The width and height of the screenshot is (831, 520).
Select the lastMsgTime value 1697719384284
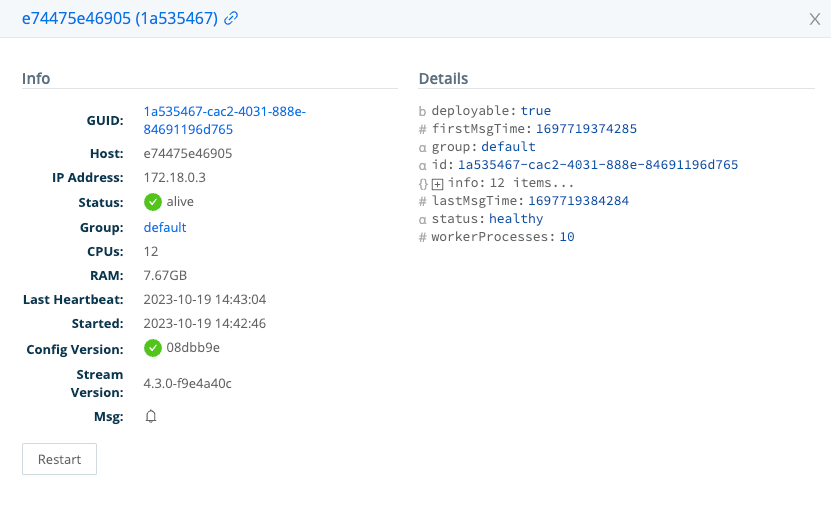coord(579,201)
